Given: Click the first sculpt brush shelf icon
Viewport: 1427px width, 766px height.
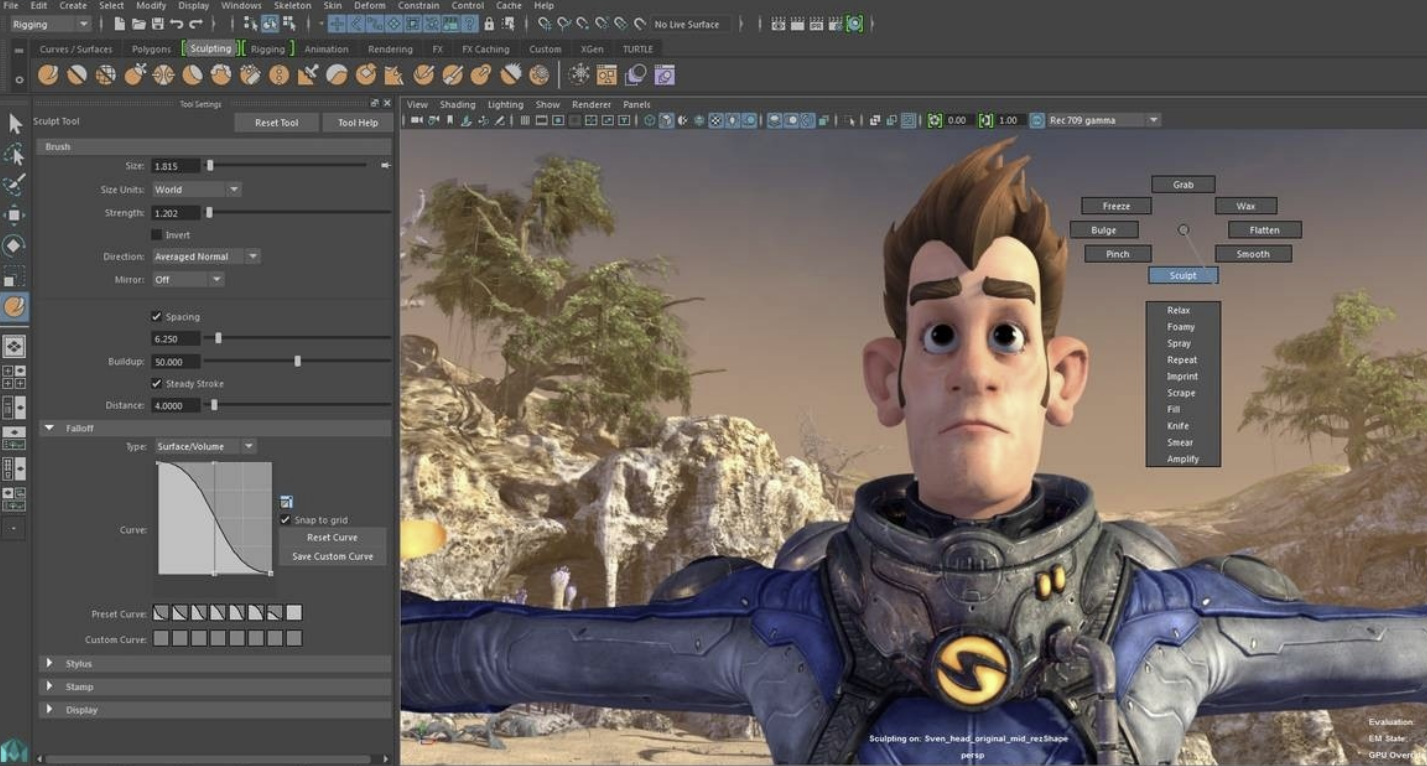Looking at the screenshot, I should [48, 75].
